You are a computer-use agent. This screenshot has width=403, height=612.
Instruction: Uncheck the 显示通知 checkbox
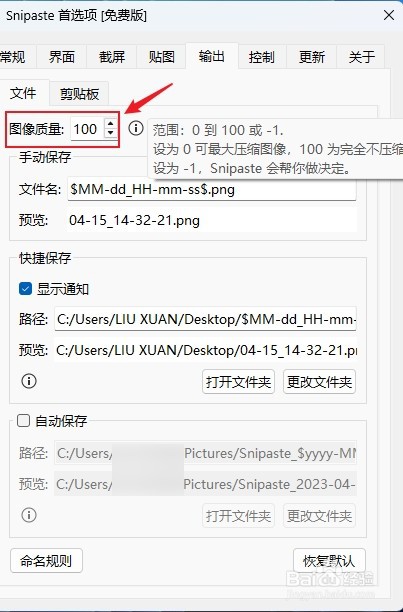pyautogui.click(x=25, y=289)
